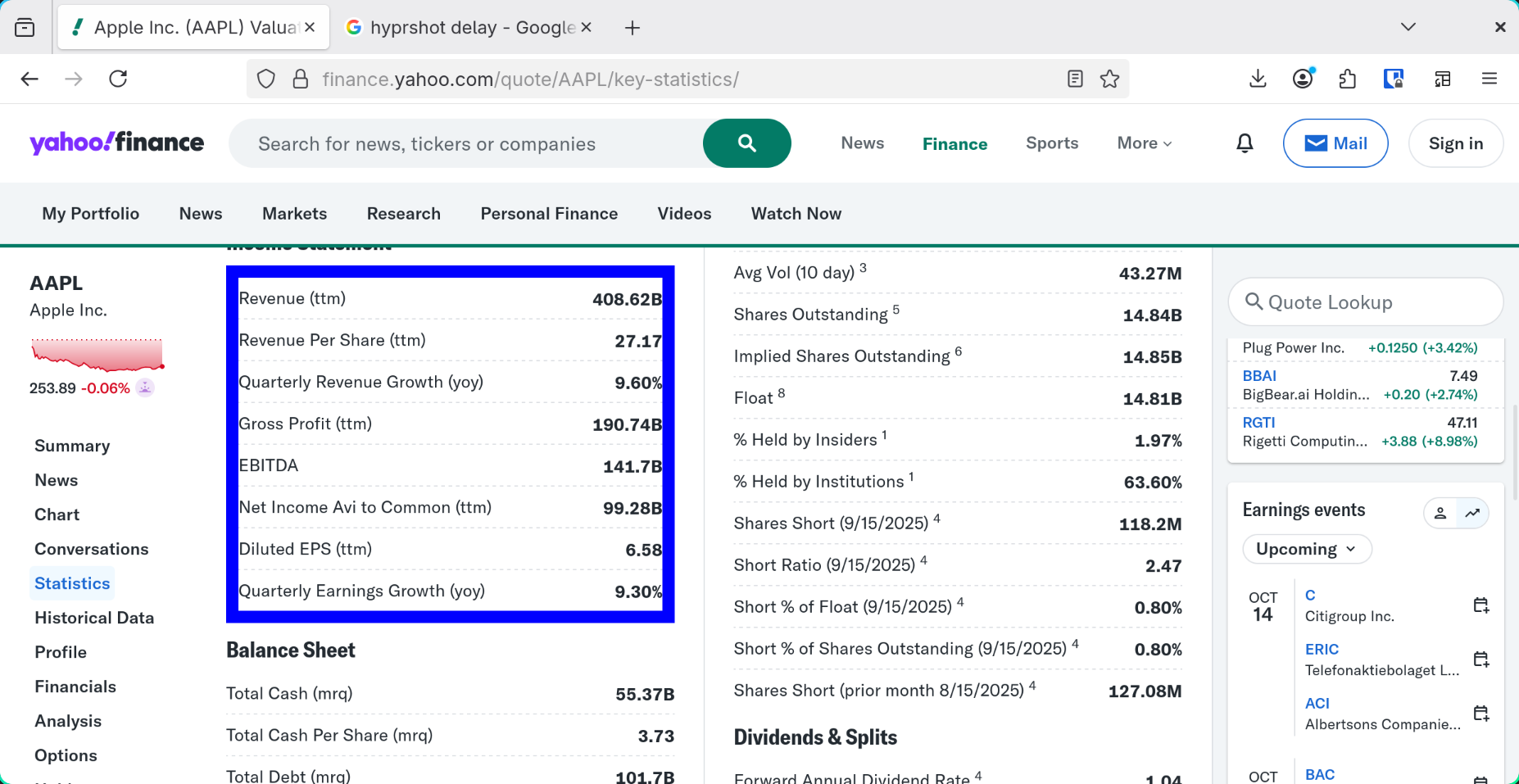Viewport: 1519px width, 784px height.
Task: Open the BBAI ticker link
Action: (x=1259, y=376)
